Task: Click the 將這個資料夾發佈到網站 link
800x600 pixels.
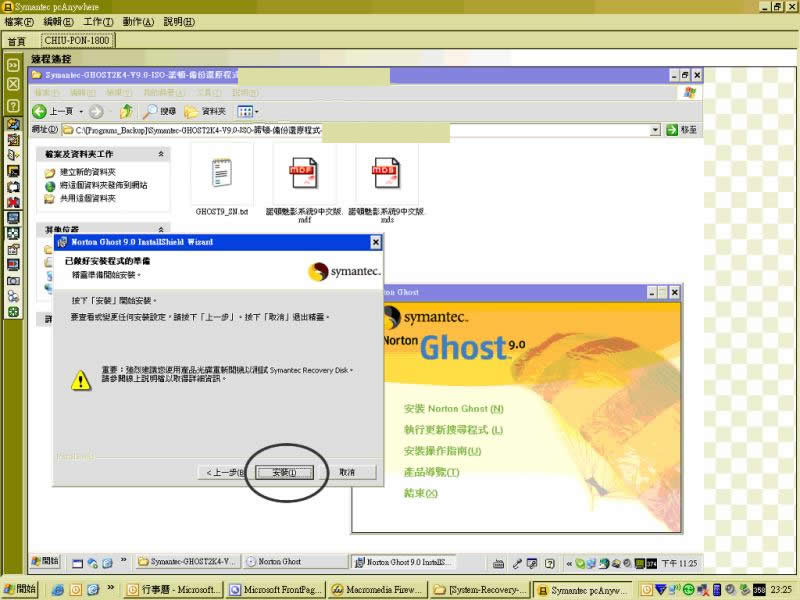Action: (x=104, y=185)
